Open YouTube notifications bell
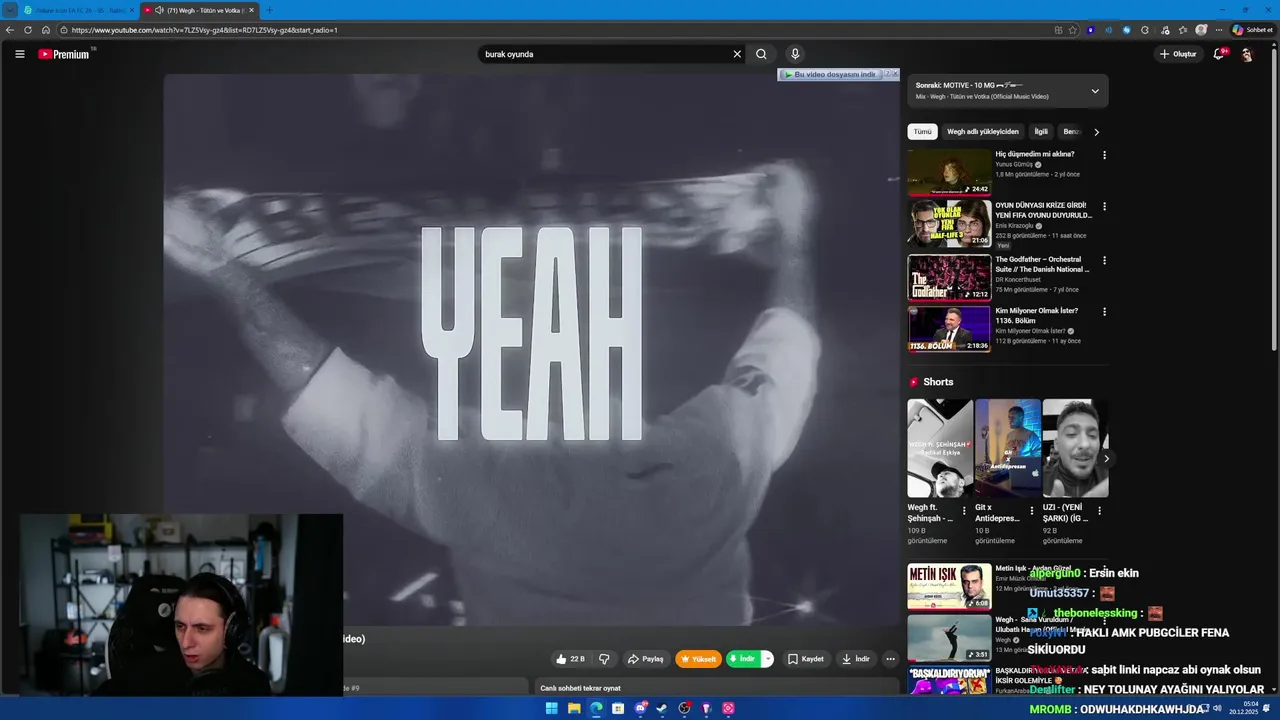 click(x=1218, y=54)
